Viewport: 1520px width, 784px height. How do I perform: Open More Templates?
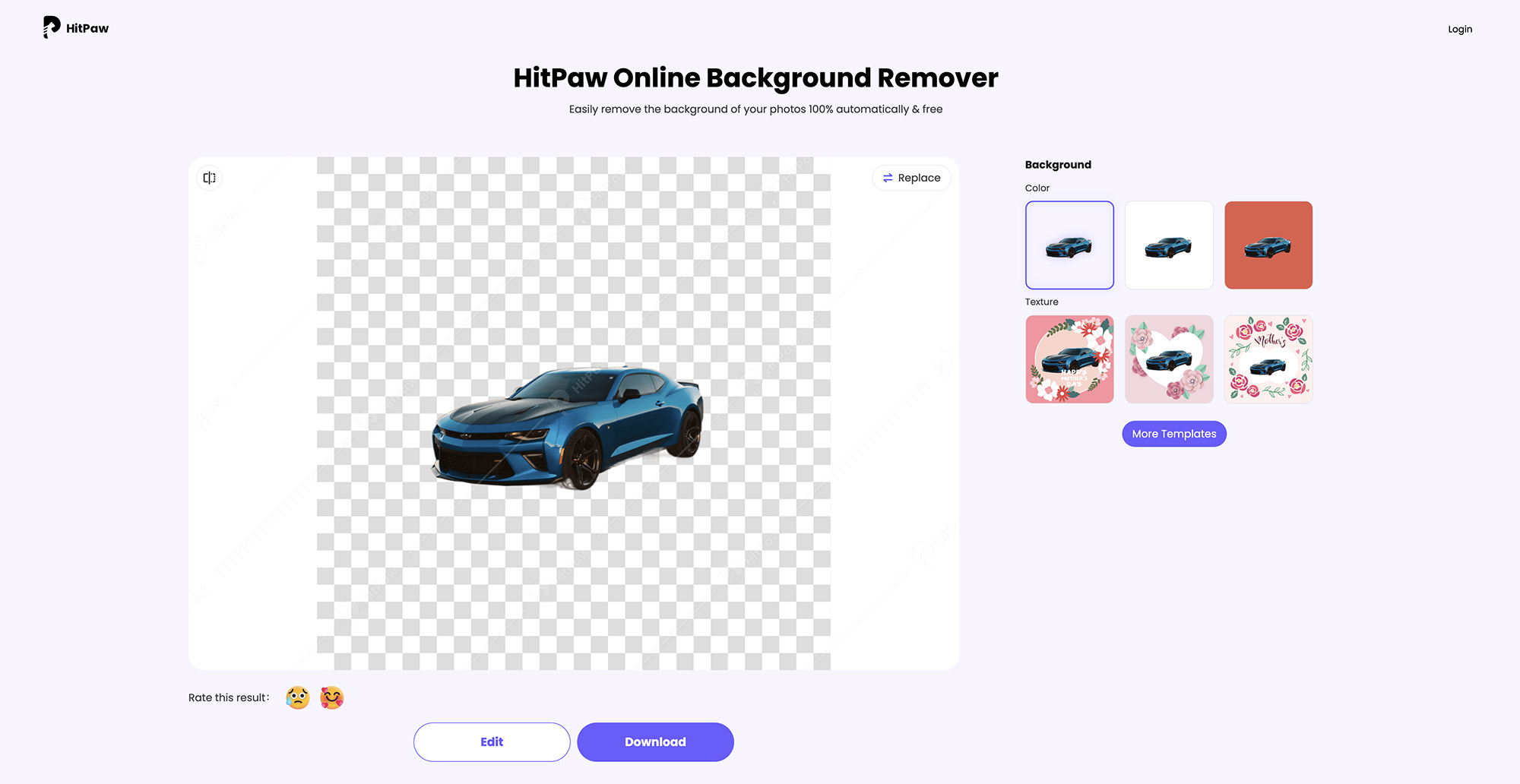click(1173, 434)
